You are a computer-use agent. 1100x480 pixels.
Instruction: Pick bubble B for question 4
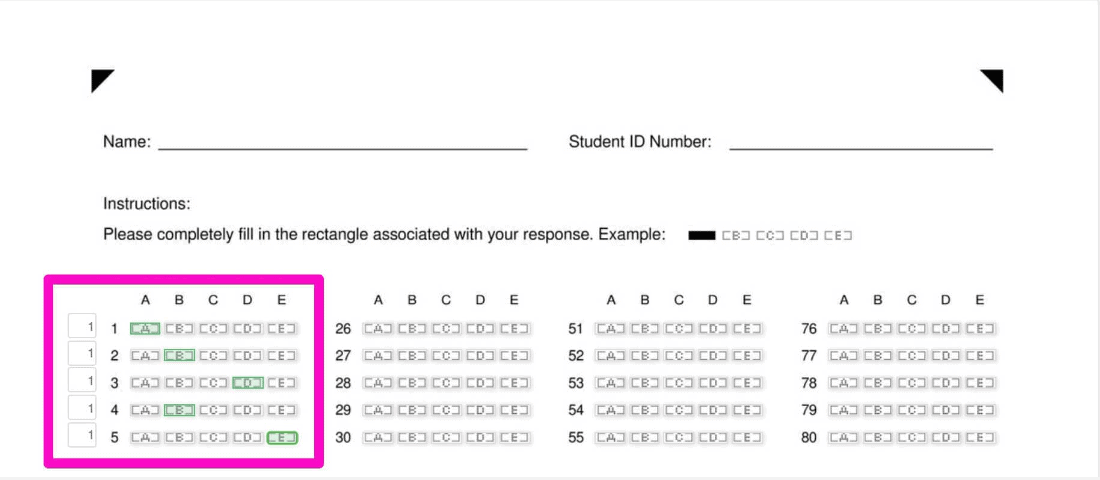point(179,409)
